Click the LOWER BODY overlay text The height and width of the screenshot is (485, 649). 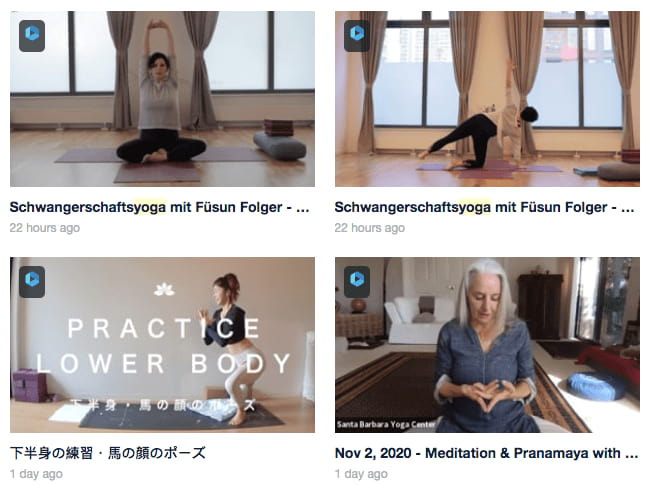coord(163,364)
